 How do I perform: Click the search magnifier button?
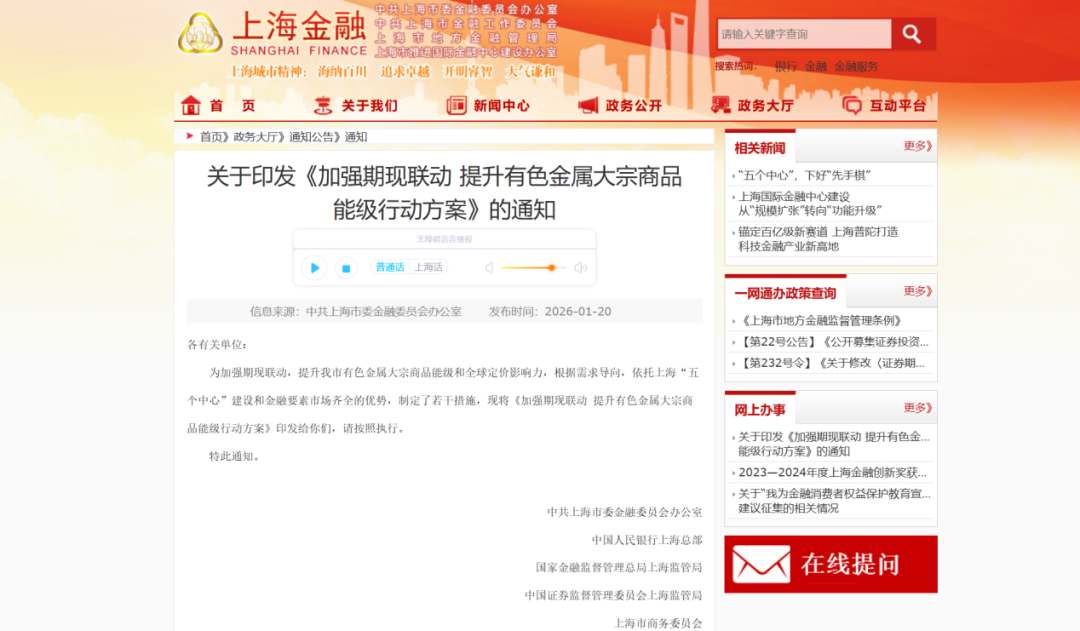coord(912,34)
